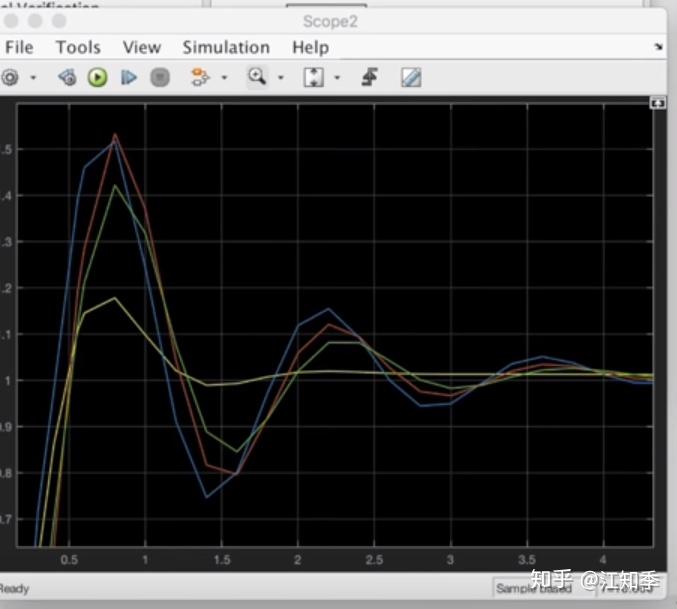Expand the Scale Axes dropdown arrow
677x609 pixels.
click(337, 78)
